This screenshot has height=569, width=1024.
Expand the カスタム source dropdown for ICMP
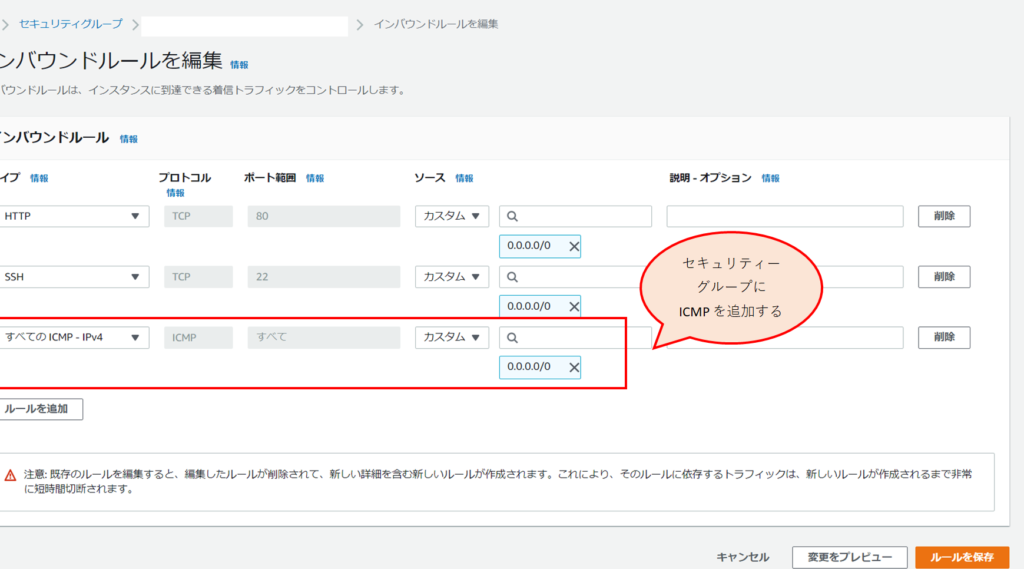click(x=452, y=338)
